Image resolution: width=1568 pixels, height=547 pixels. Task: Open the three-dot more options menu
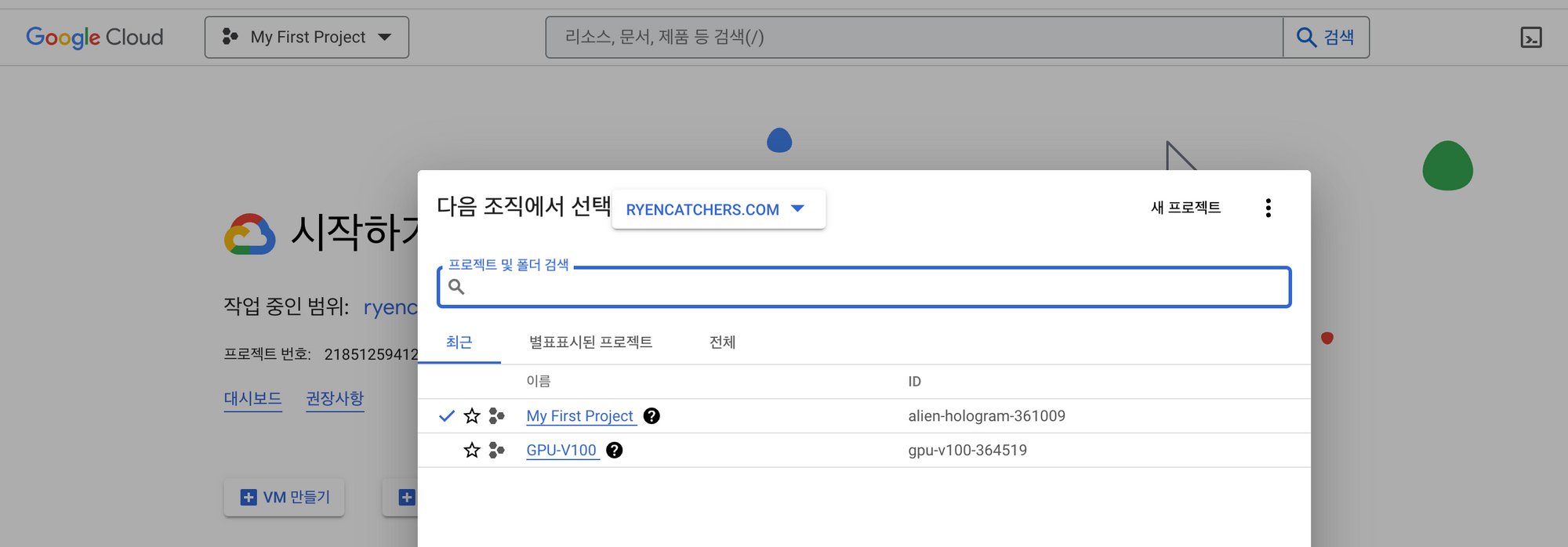[1268, 208]
